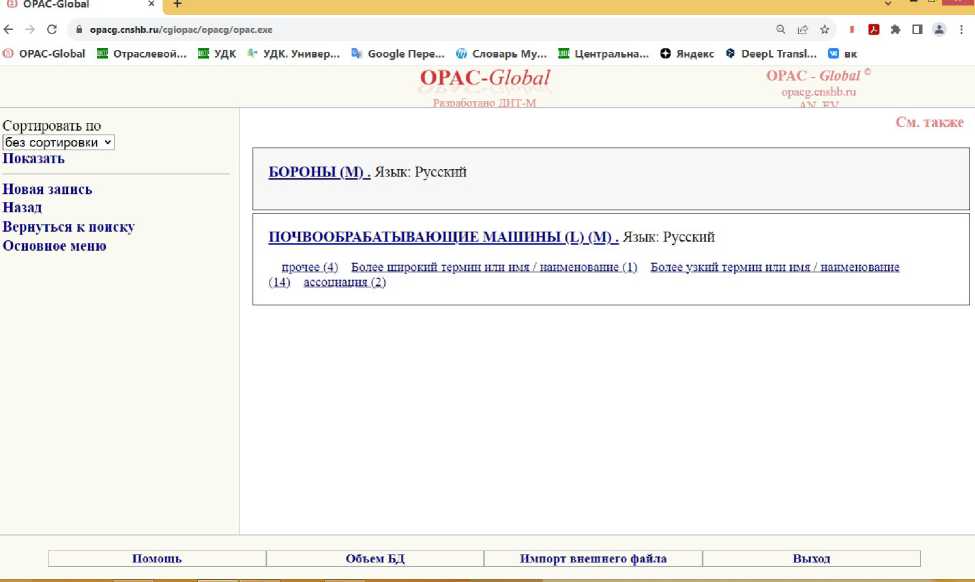
Task: Open the DeepL Transl... bookmark
Action: pos(771,53)
